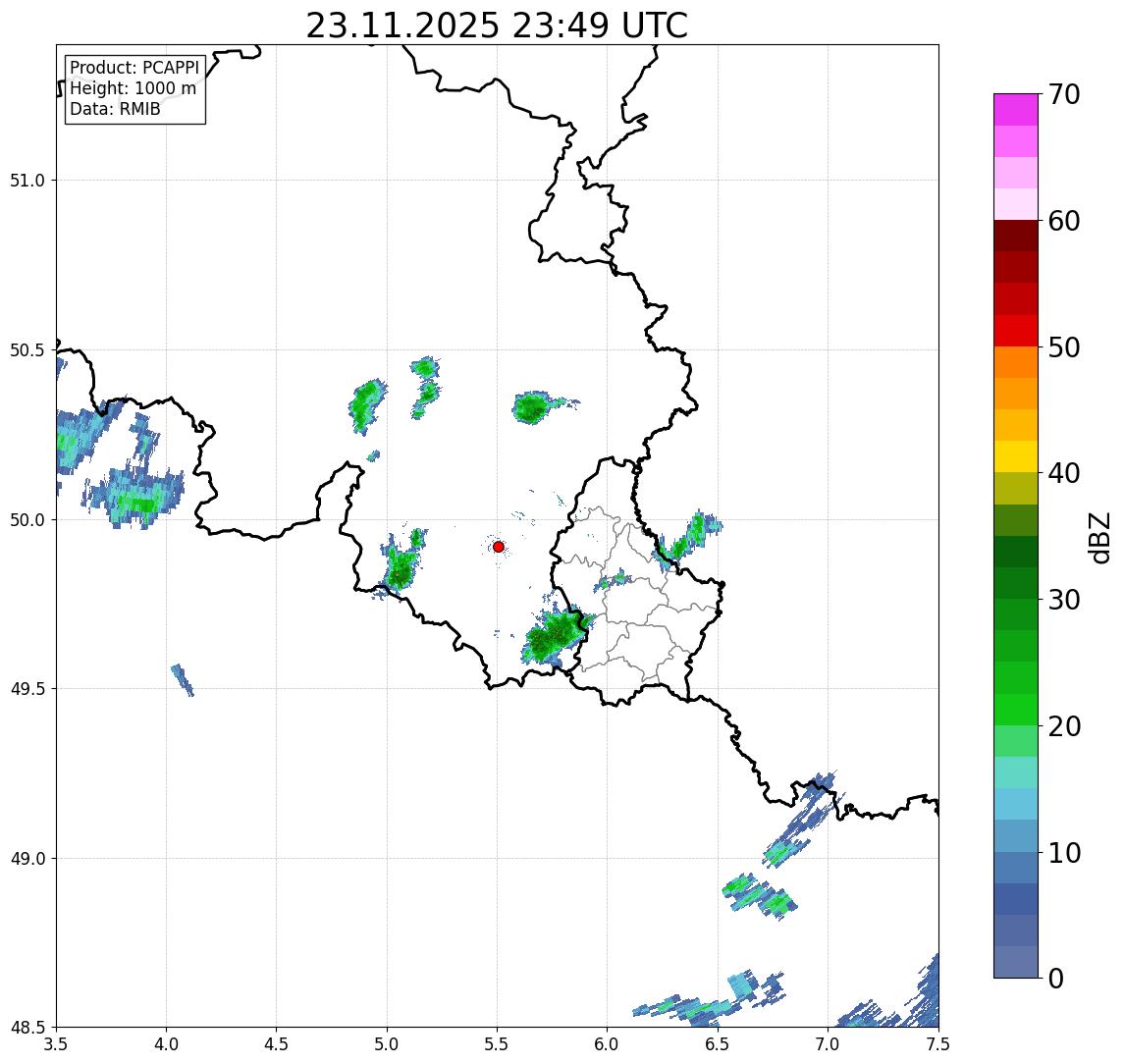The width and height of the screenshot is (1124, 1064).
Task: Click the longitude axis label 4.0
Action: pyautogui.click(x=166, y=1044)
